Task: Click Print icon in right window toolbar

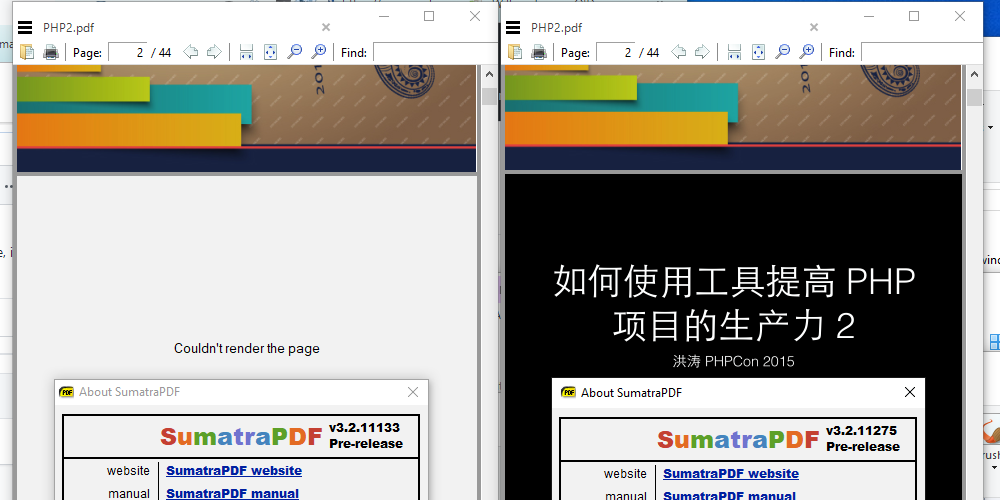Action: (x=539, y=52)
